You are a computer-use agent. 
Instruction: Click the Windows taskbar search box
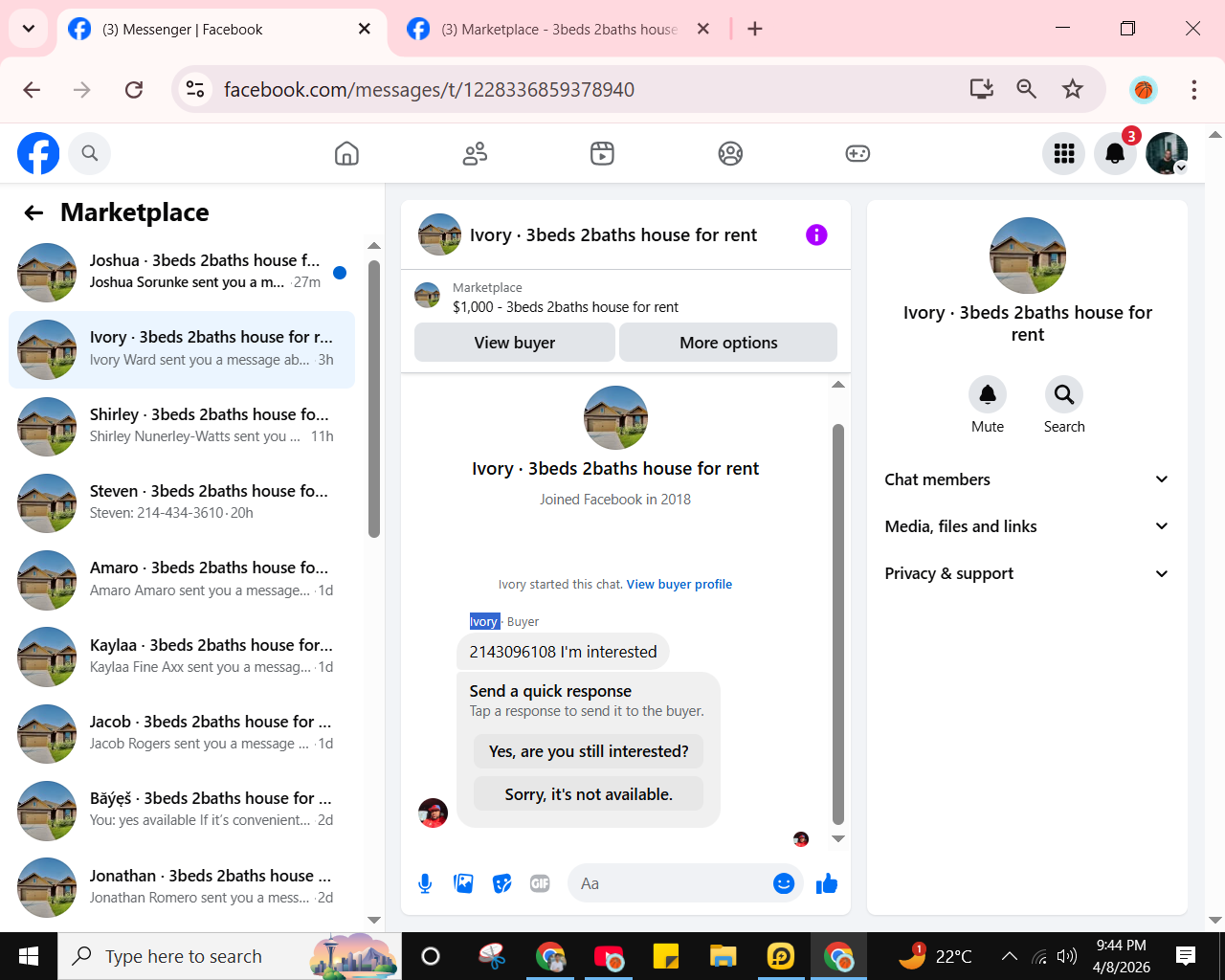(230, 956)
